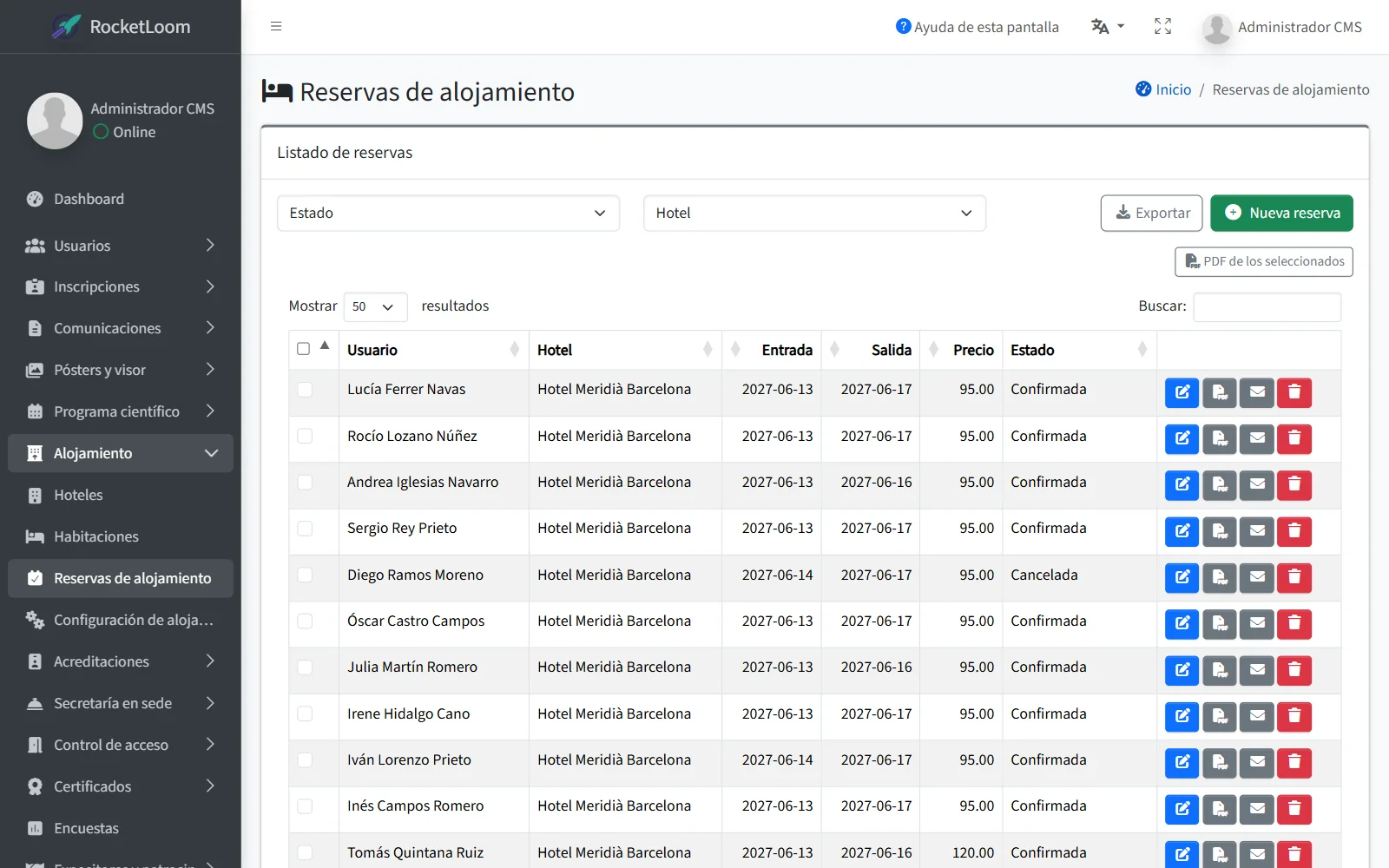The height and width of the screenshot is (868, 1389).
Task: Open the Dashboard menu item
Action: point(121,199)
